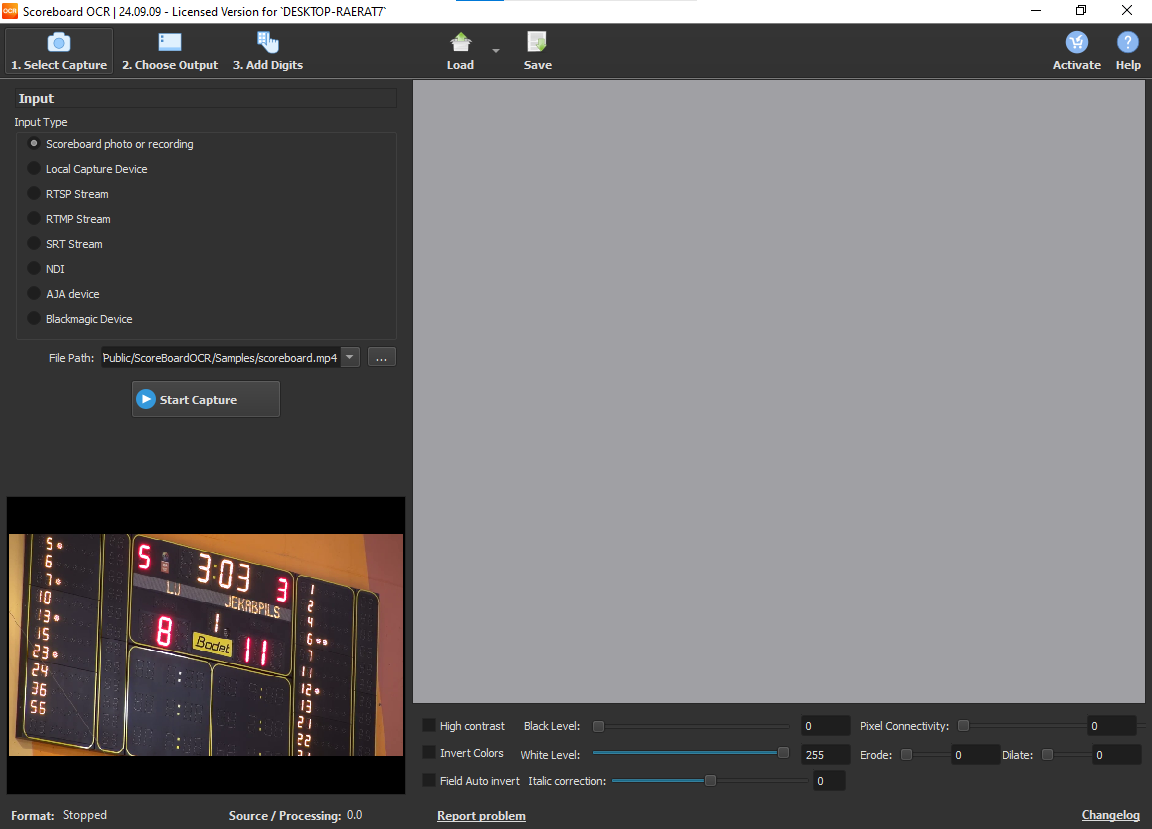1152x829 pixels.
Task: Click the Black Level value field
Action: coord(825,726)
